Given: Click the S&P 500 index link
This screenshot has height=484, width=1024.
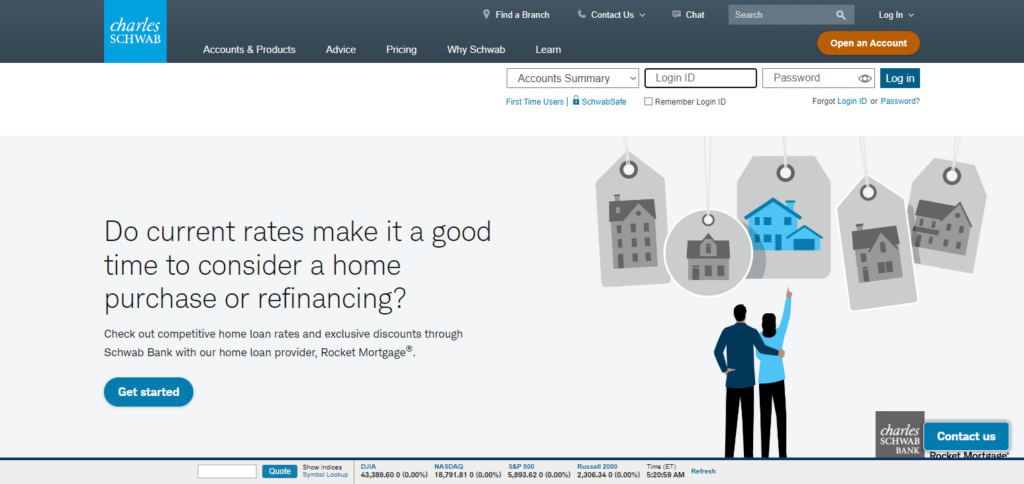Looking at the screenshot, I should coord(521,466).
